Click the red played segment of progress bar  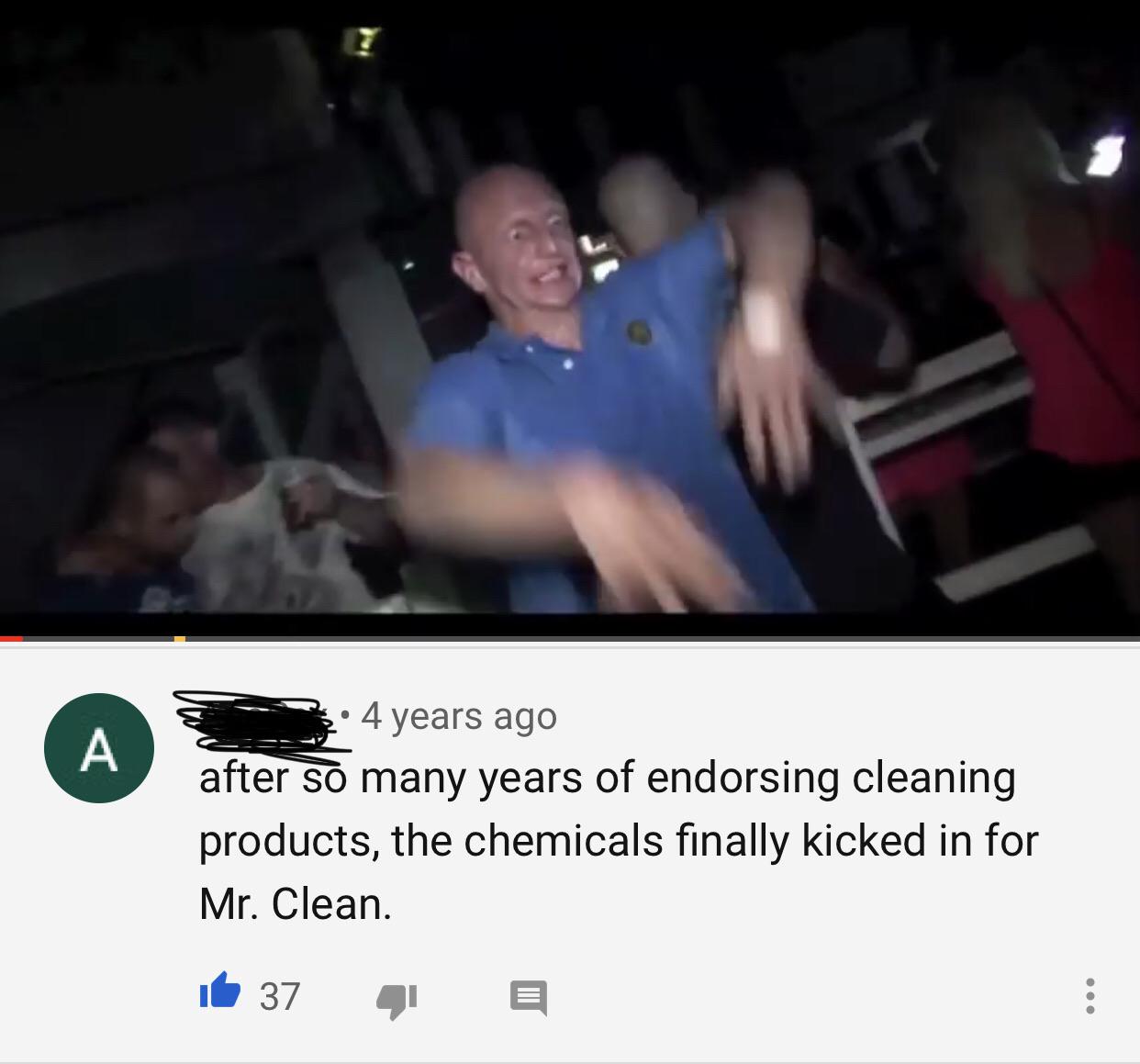11,638
